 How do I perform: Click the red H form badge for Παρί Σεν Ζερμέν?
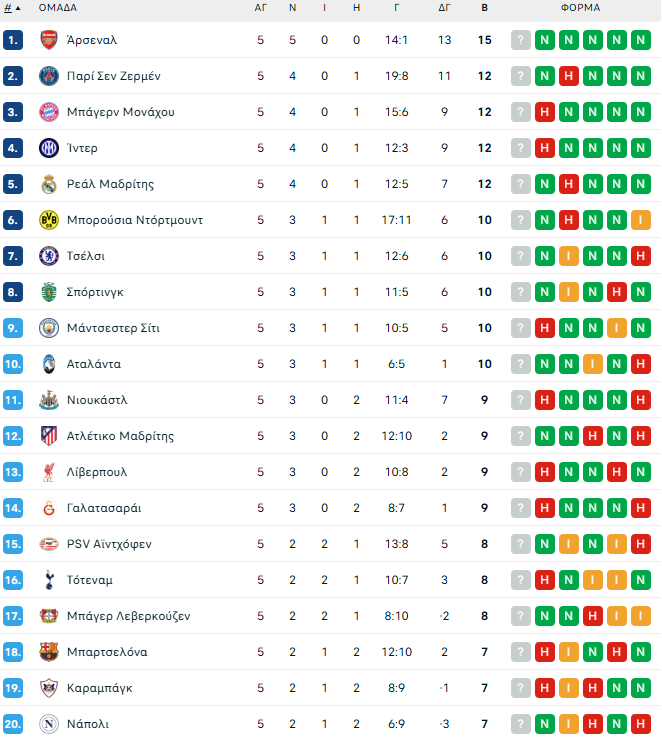pos(569,76)
